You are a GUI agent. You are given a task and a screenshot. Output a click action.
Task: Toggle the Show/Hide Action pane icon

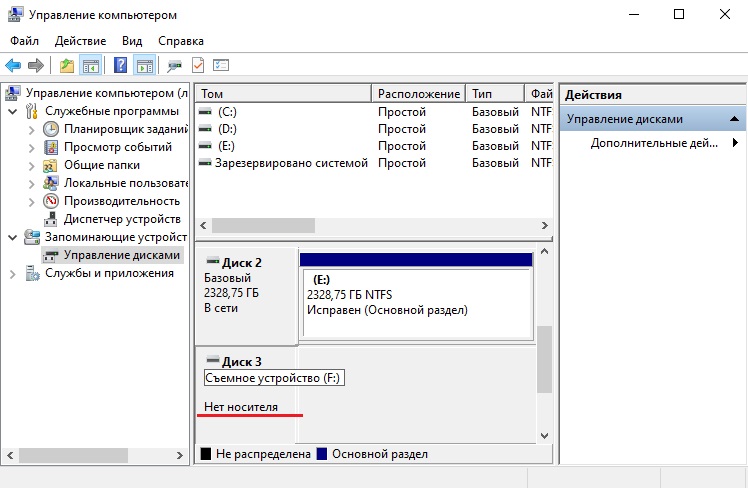(x=145, y=65)
